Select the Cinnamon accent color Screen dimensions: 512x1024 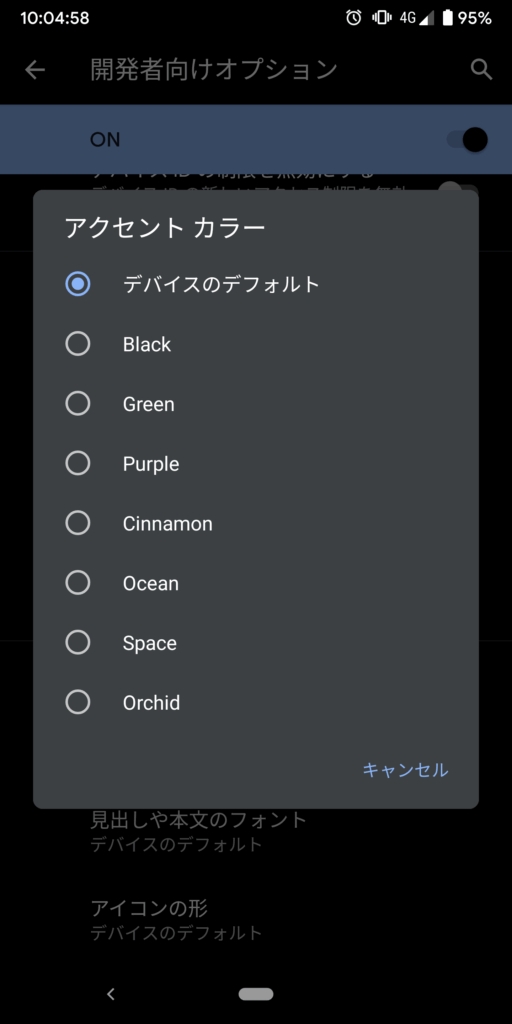coord(256,523)
